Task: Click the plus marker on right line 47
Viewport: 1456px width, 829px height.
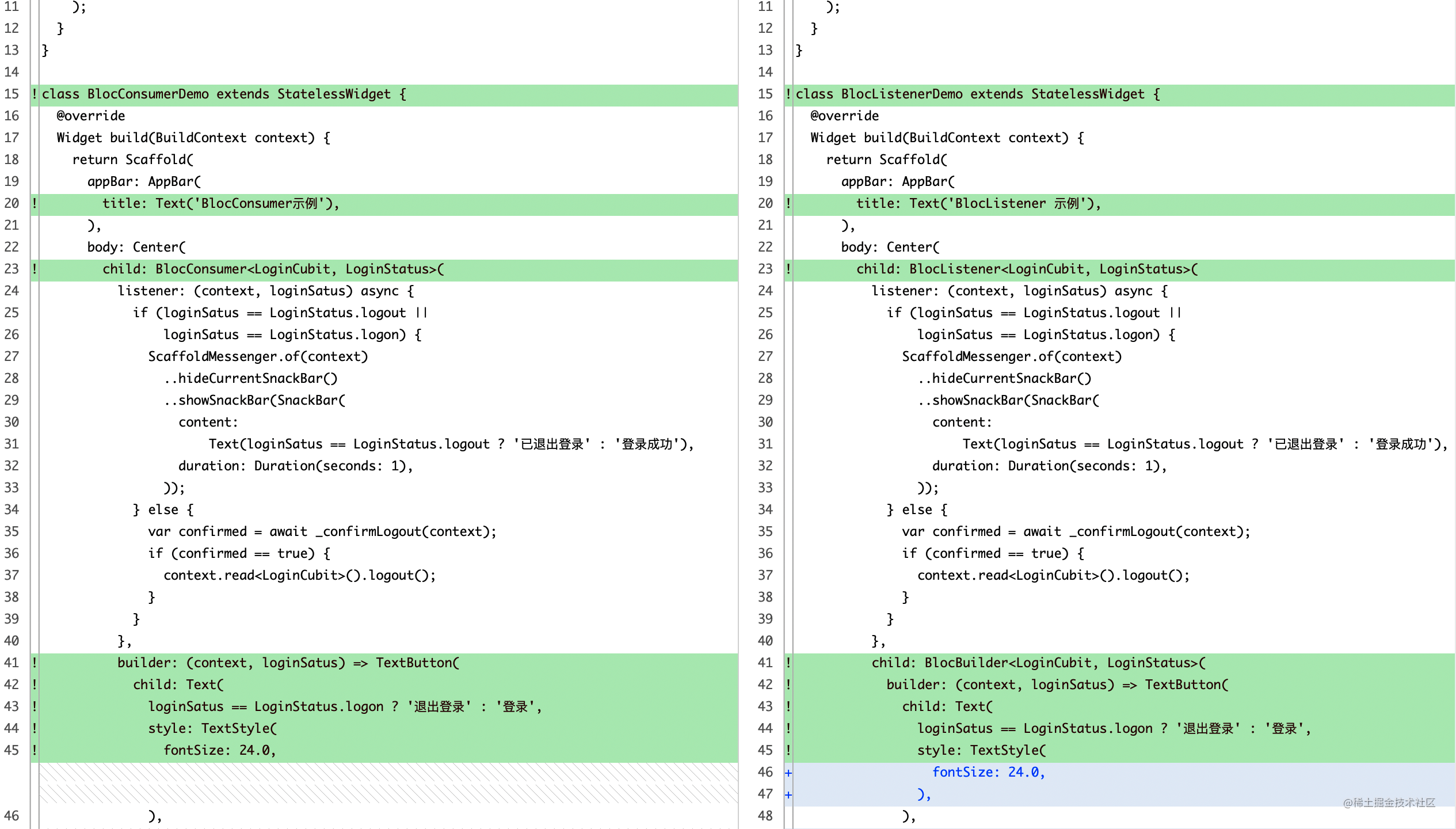Action: point(788,794)
